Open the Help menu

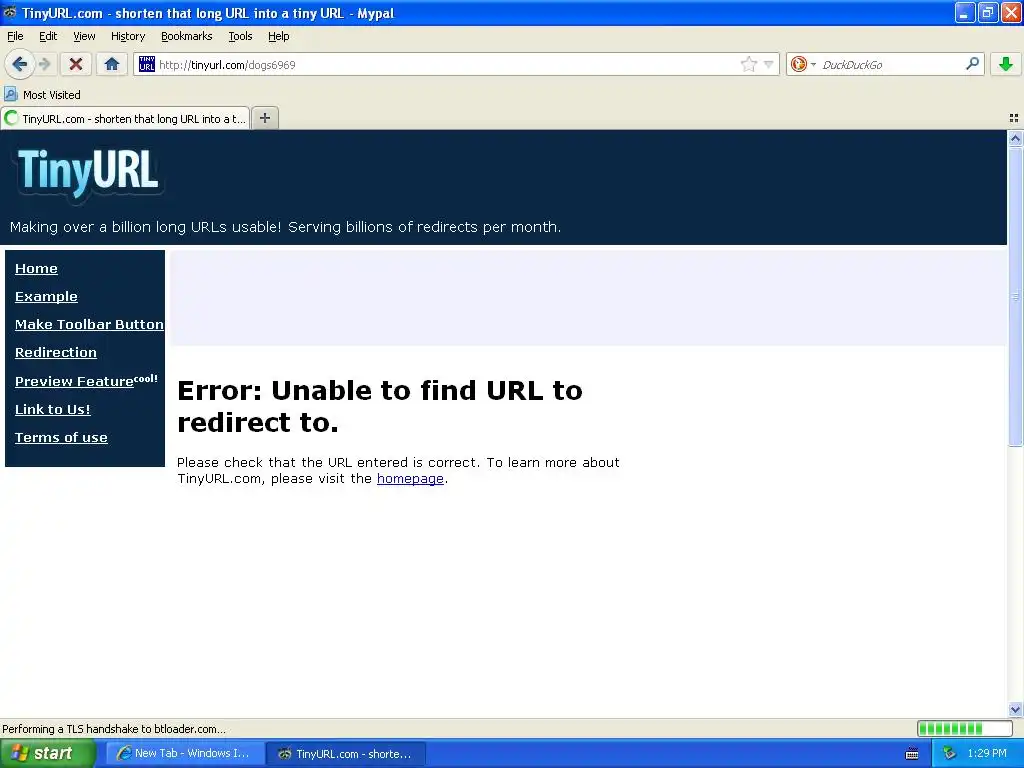(278, 36)
